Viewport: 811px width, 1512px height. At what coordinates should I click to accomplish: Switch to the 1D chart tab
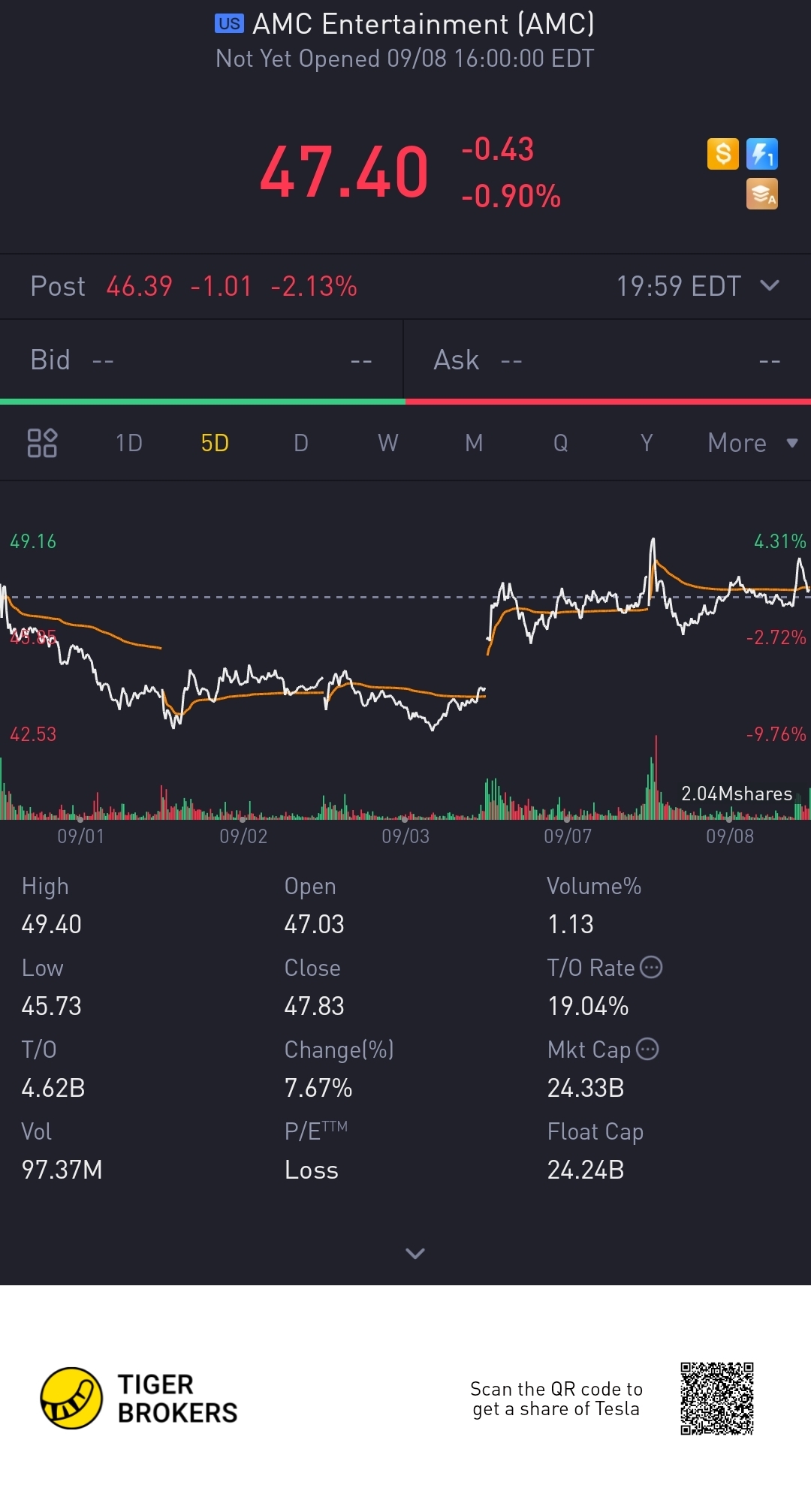tap(129, 443)
